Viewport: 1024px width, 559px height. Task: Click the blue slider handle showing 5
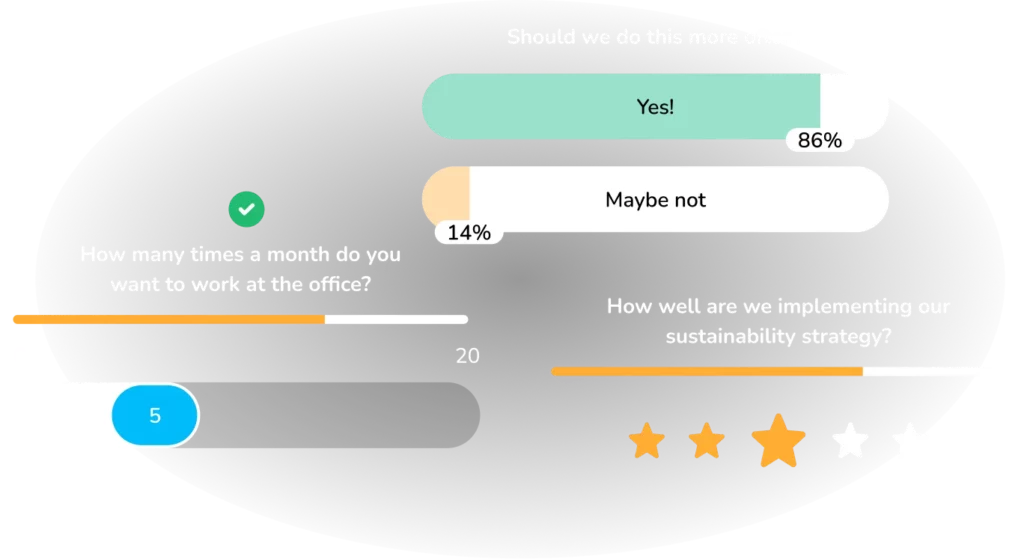pyautogui.click(x=155, y=415)
